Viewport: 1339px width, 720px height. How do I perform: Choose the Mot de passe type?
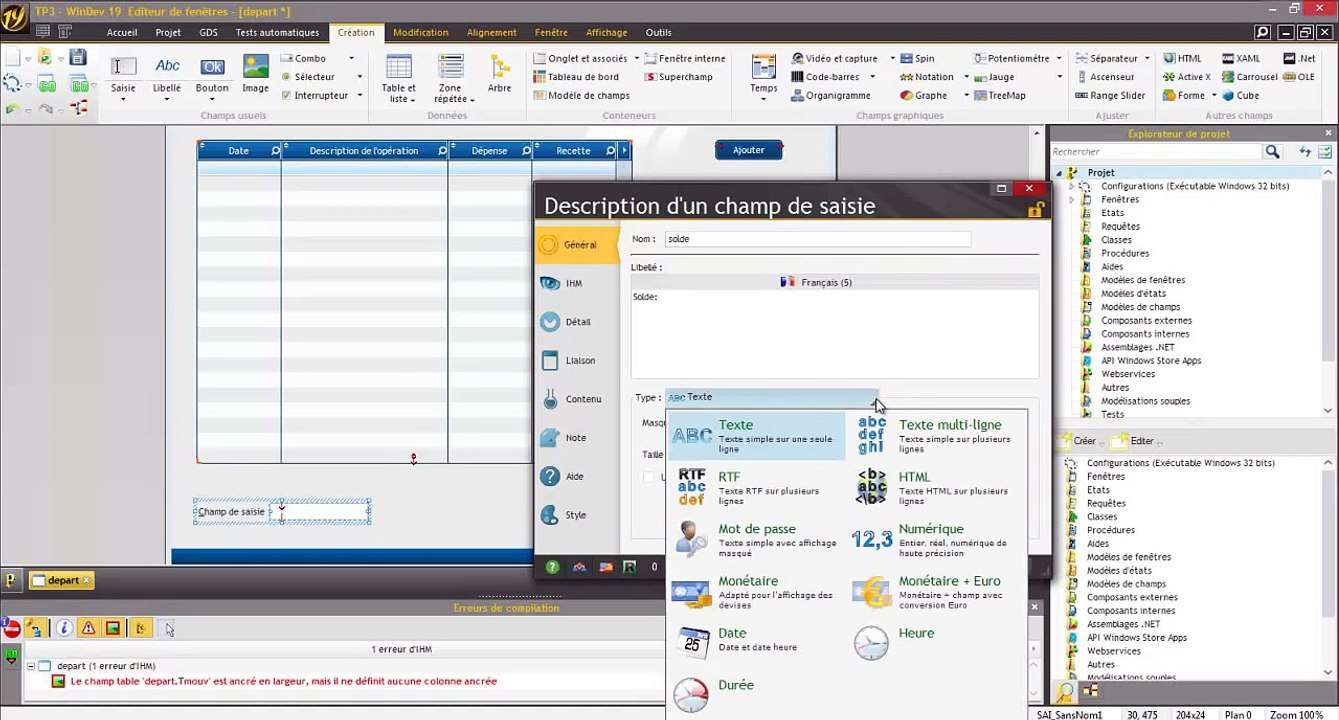point(756,539)
